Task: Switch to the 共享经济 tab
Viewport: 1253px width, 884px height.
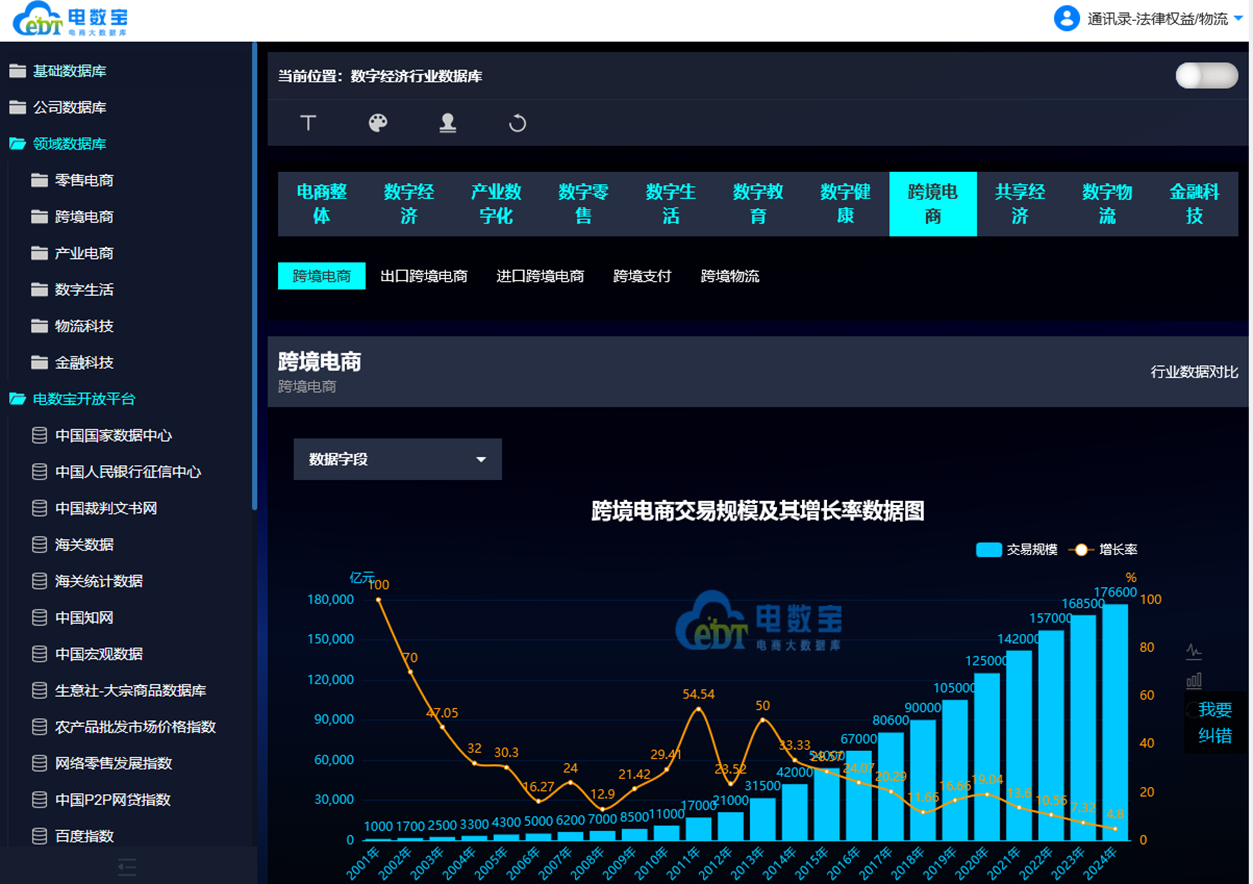Action: click(1019, 204)
